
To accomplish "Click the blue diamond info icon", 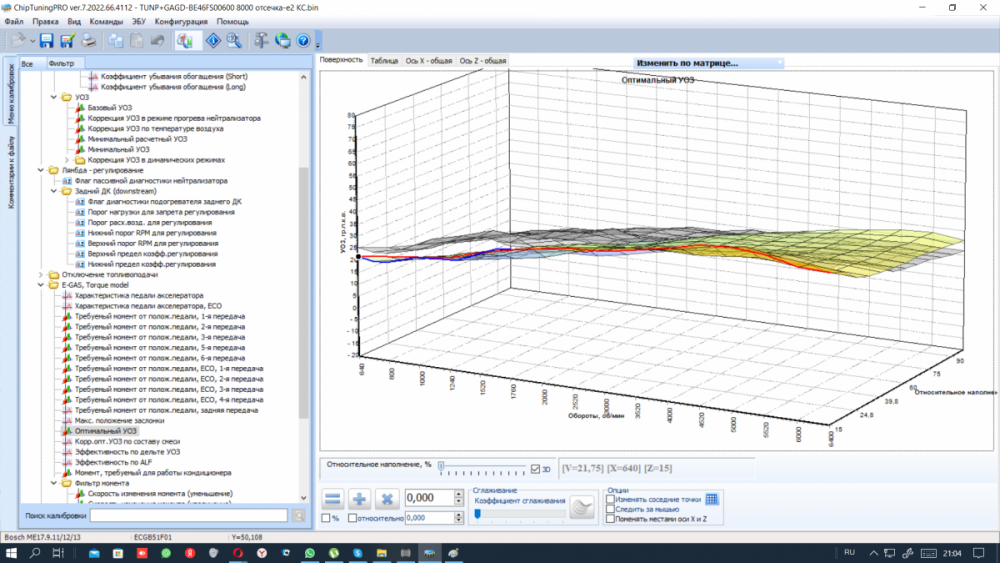I will [x=213, y=41].
